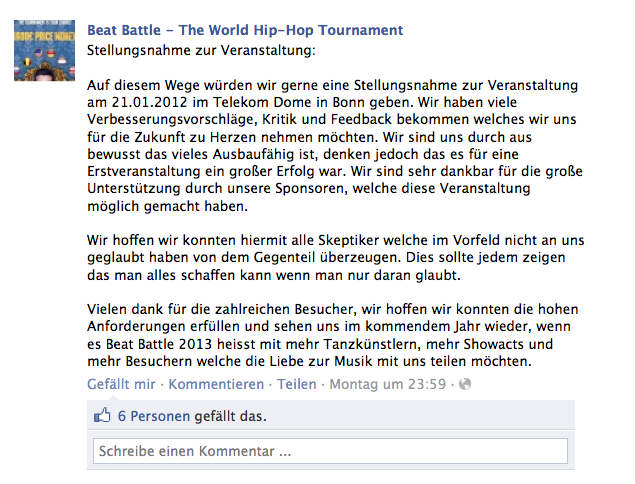The image size is (635, 484).
Task: Click Kommentieren under the post
Action: (216, 384)
